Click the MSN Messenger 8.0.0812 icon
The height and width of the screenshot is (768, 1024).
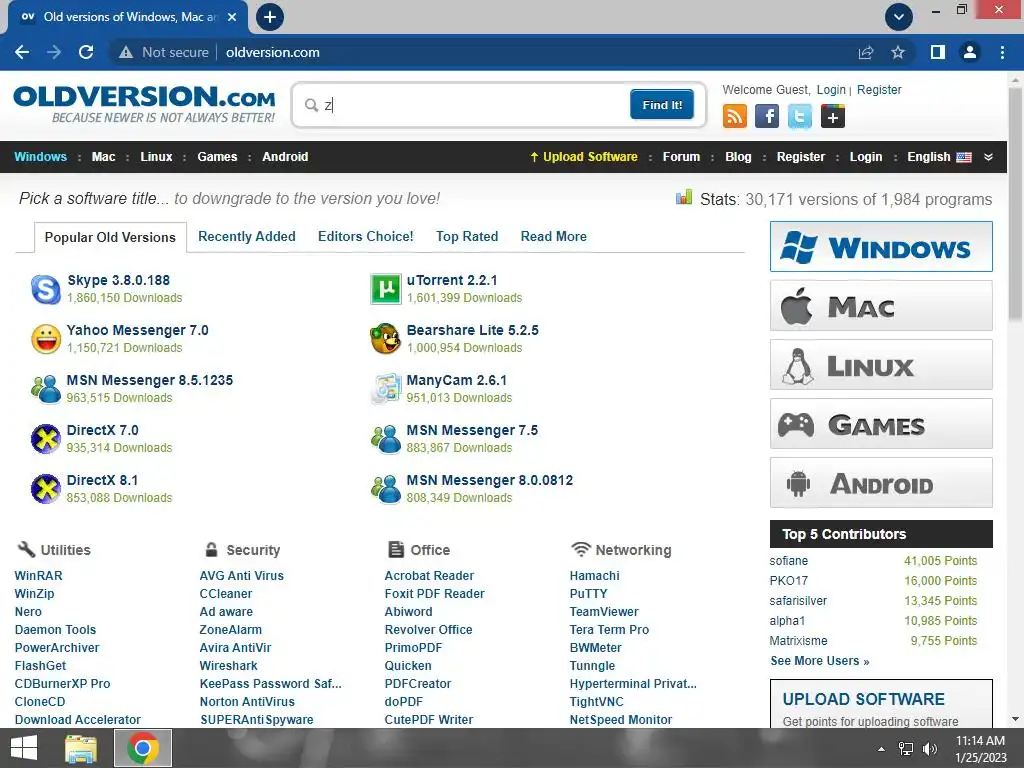(385, 489)
